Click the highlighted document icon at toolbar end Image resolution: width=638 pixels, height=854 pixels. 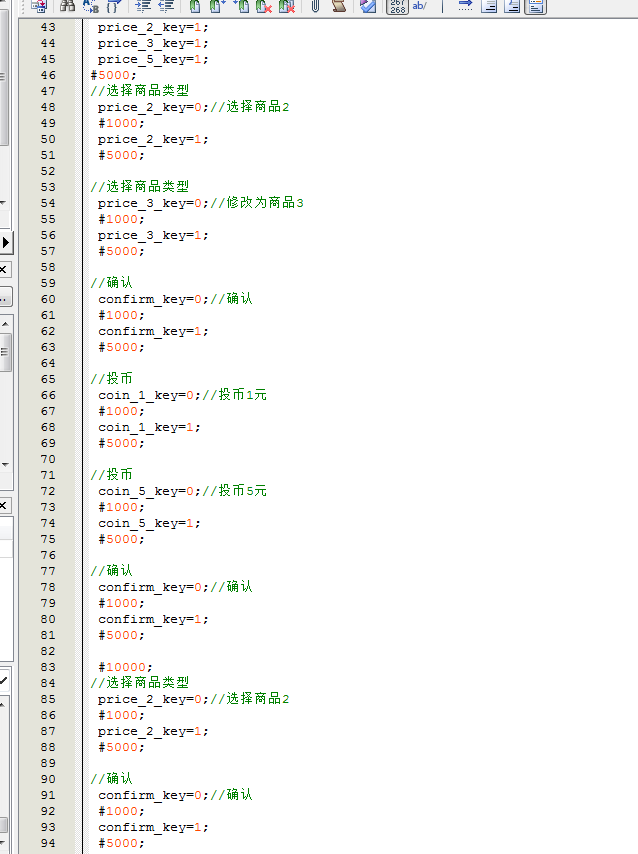[x=536, y=7]
